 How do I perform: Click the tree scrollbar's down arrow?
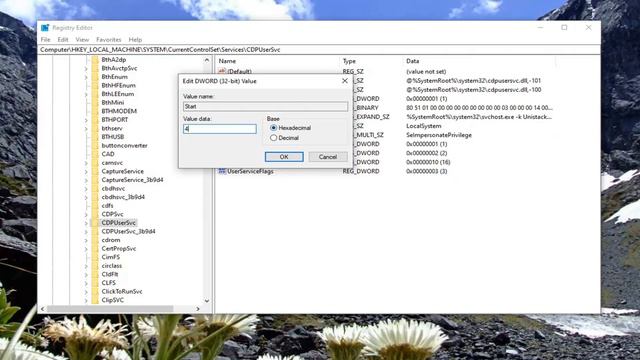click(x=207, y=301)
